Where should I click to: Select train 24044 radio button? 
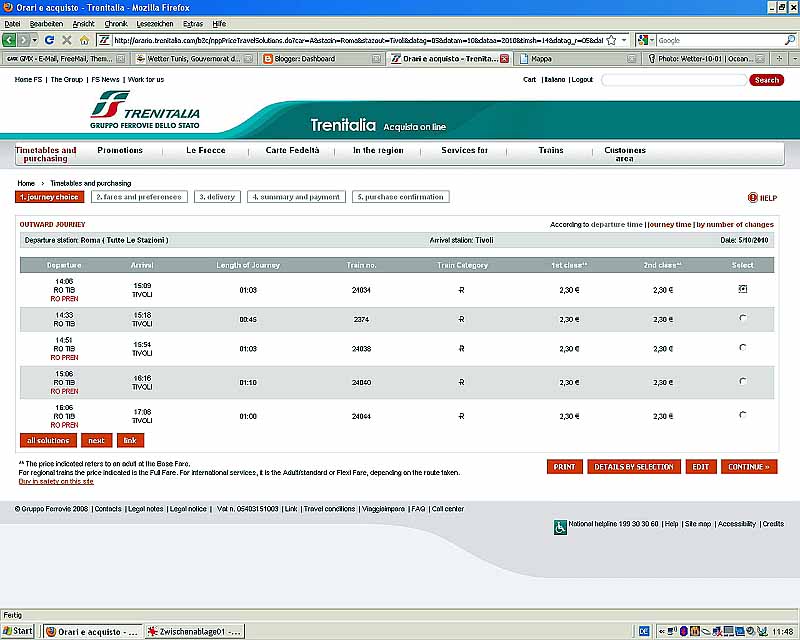pyautogui.click(x=742, y=415)
